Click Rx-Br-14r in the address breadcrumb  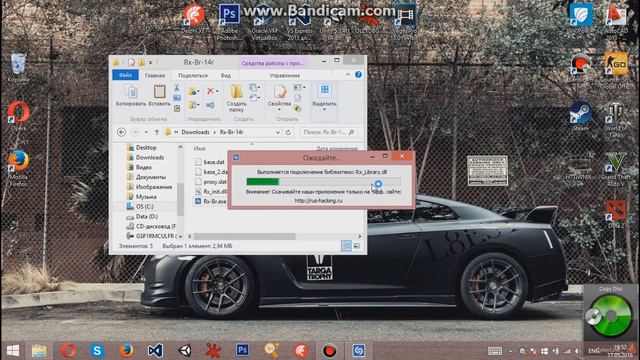(x=231, y=132)
